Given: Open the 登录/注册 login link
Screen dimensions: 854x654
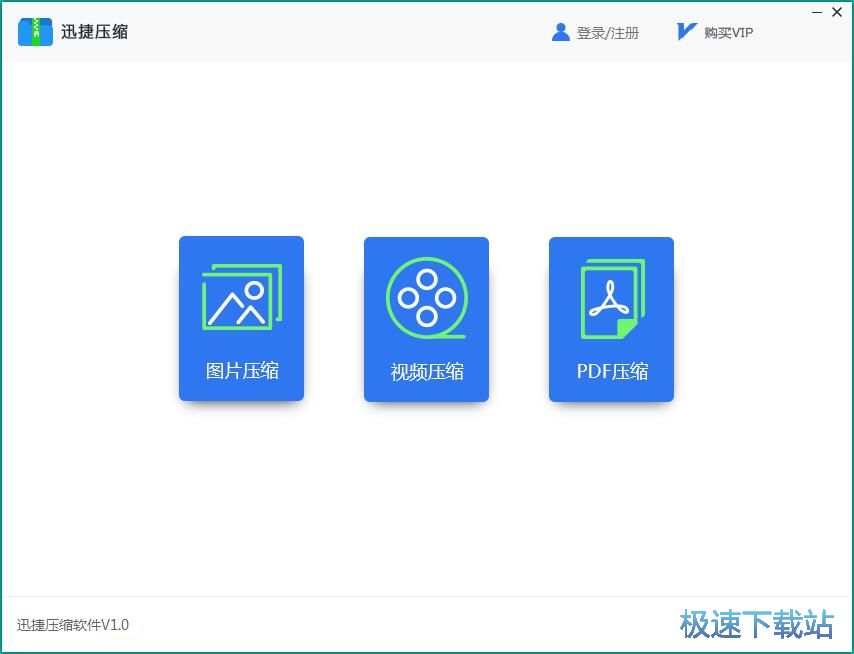Looking at the screenshot, I should (608, 33).
